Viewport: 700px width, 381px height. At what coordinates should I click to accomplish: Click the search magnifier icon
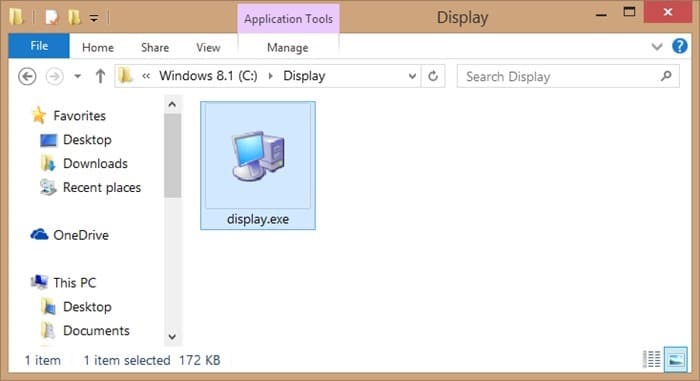(666, 76)
